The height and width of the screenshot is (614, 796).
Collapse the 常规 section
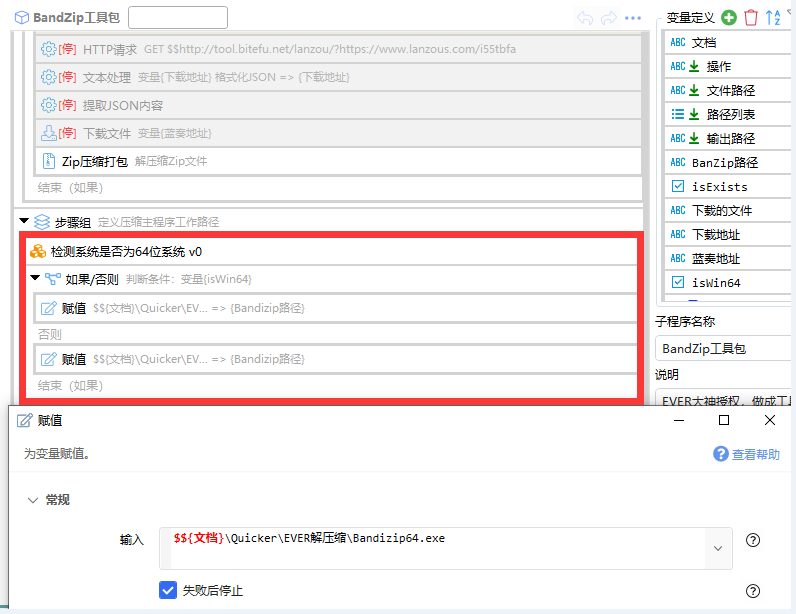pyautogui.click(x=33, y=500)
